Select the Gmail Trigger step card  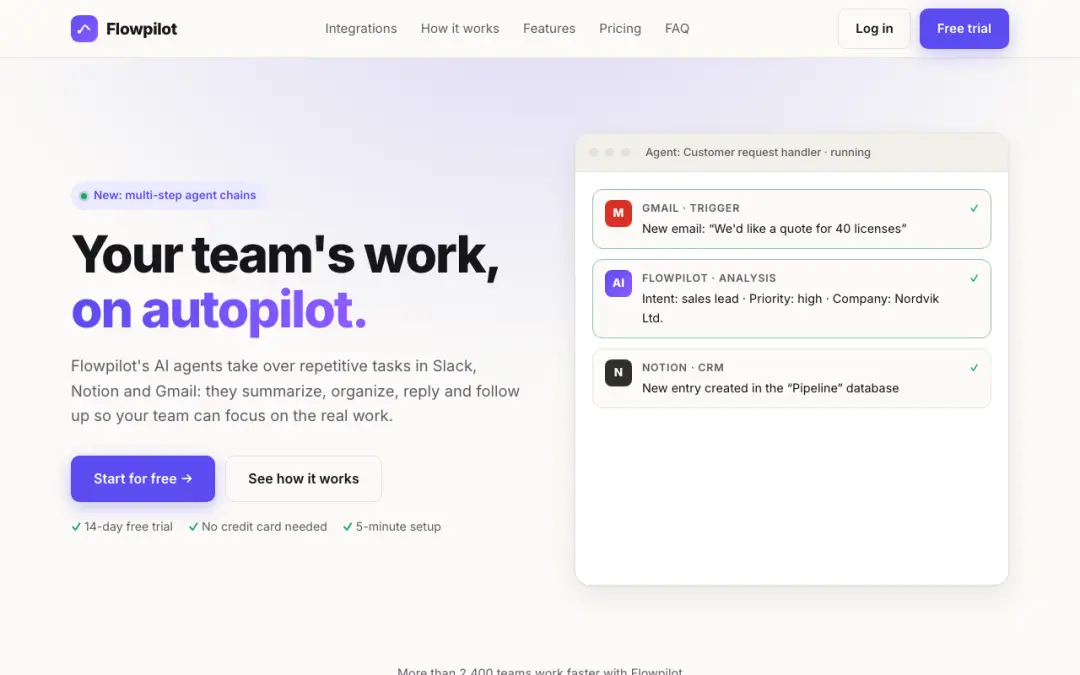point(791,219)
